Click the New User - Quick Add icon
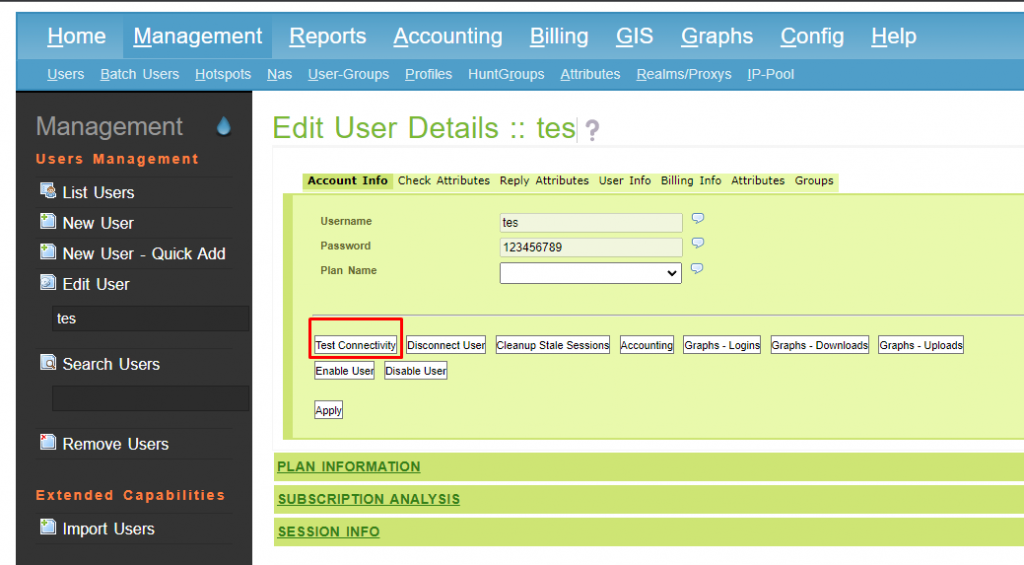 click(48, 252)
